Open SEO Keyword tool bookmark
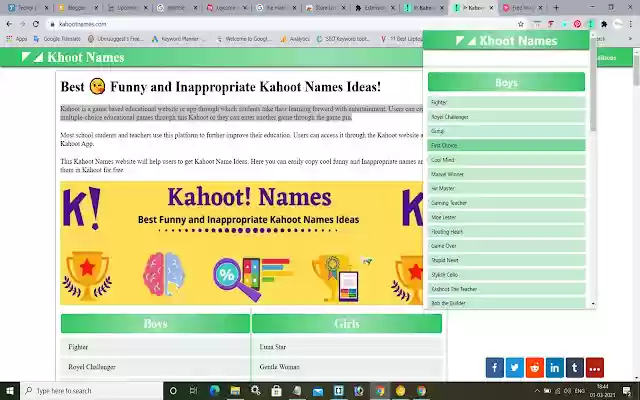The height and width of the screenshot is (400, 640). click(x=343, y=39)
